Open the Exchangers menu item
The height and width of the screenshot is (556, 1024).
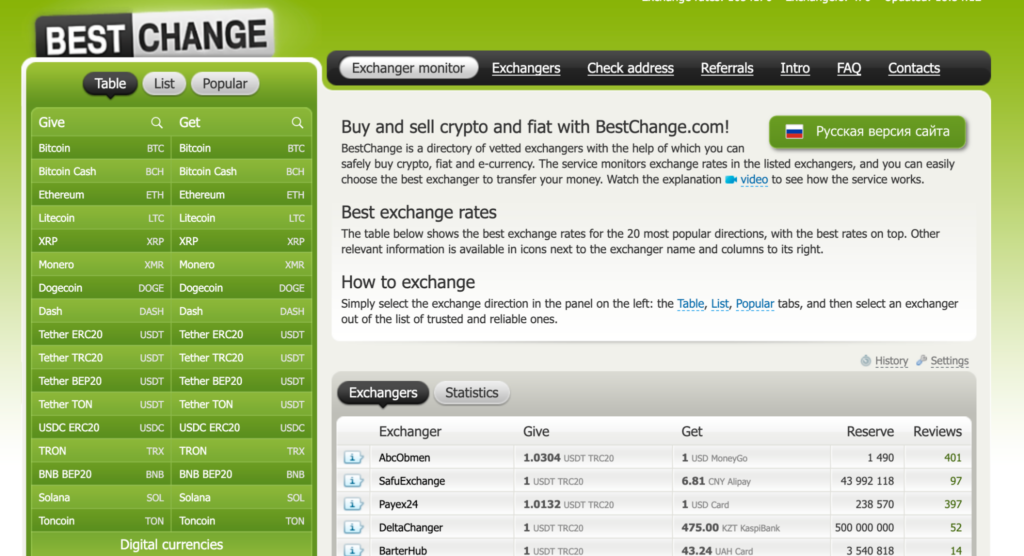pos(526,68)
